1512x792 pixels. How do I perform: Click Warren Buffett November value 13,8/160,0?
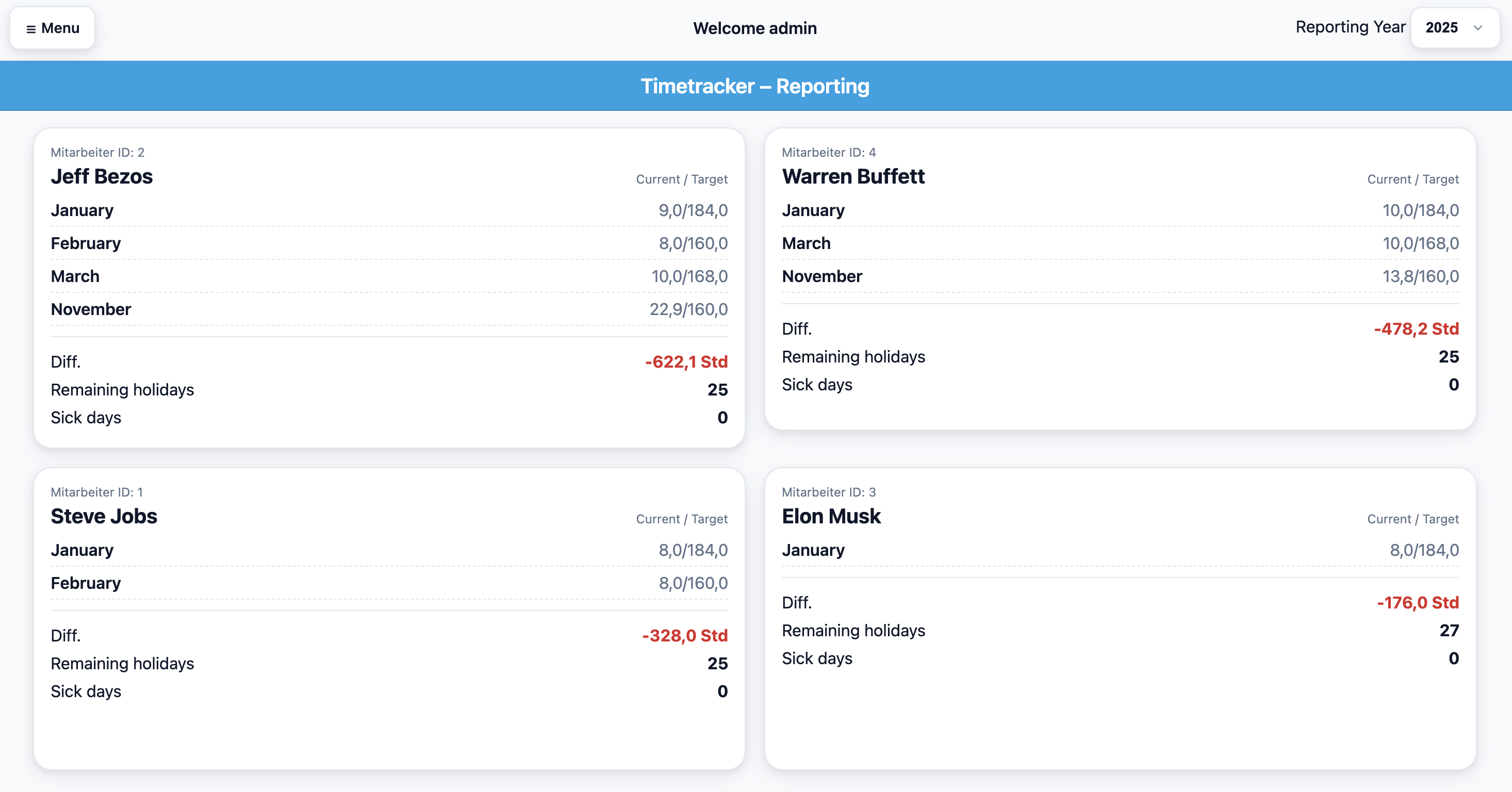pos(1420,276)
